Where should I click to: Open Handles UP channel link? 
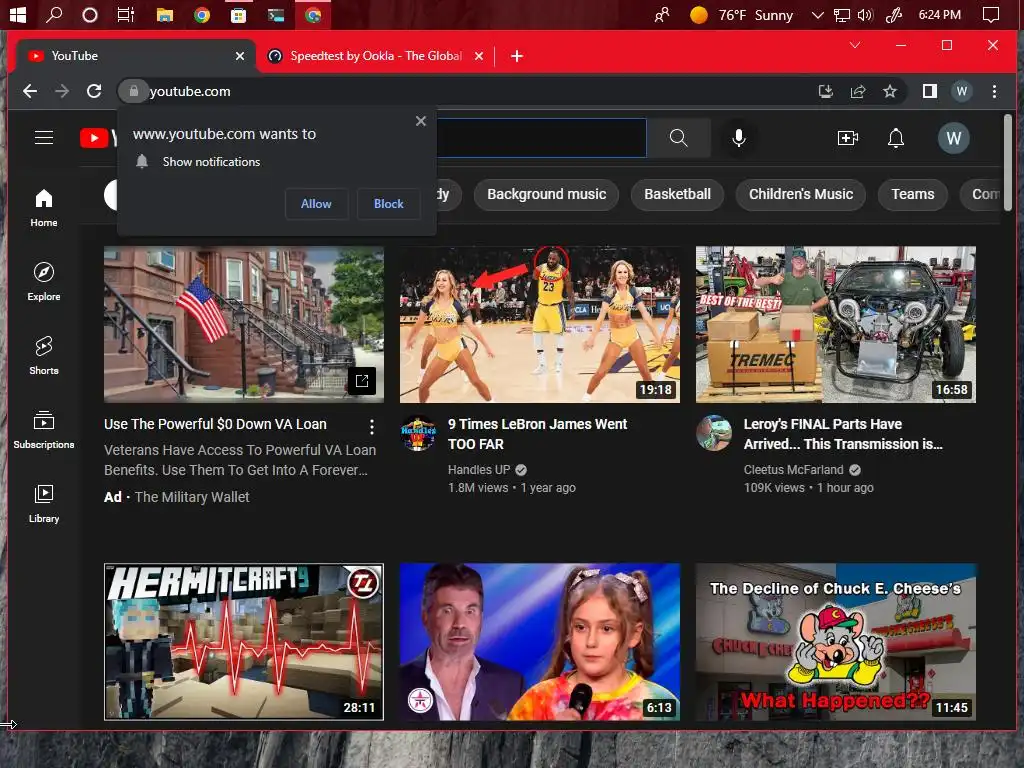pyautogui.click(x=479, y=470)
